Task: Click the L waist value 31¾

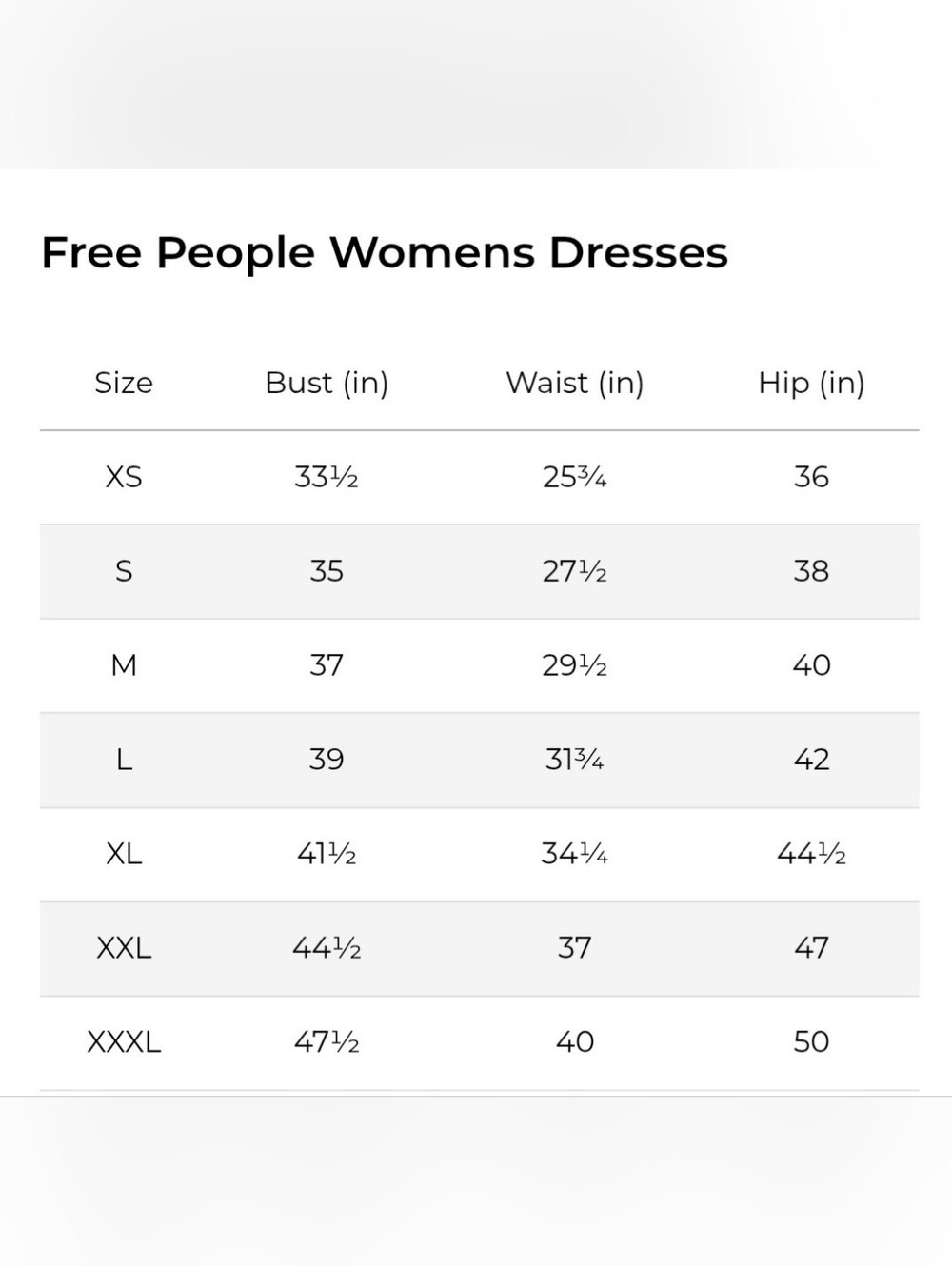Action: [575, 760]
